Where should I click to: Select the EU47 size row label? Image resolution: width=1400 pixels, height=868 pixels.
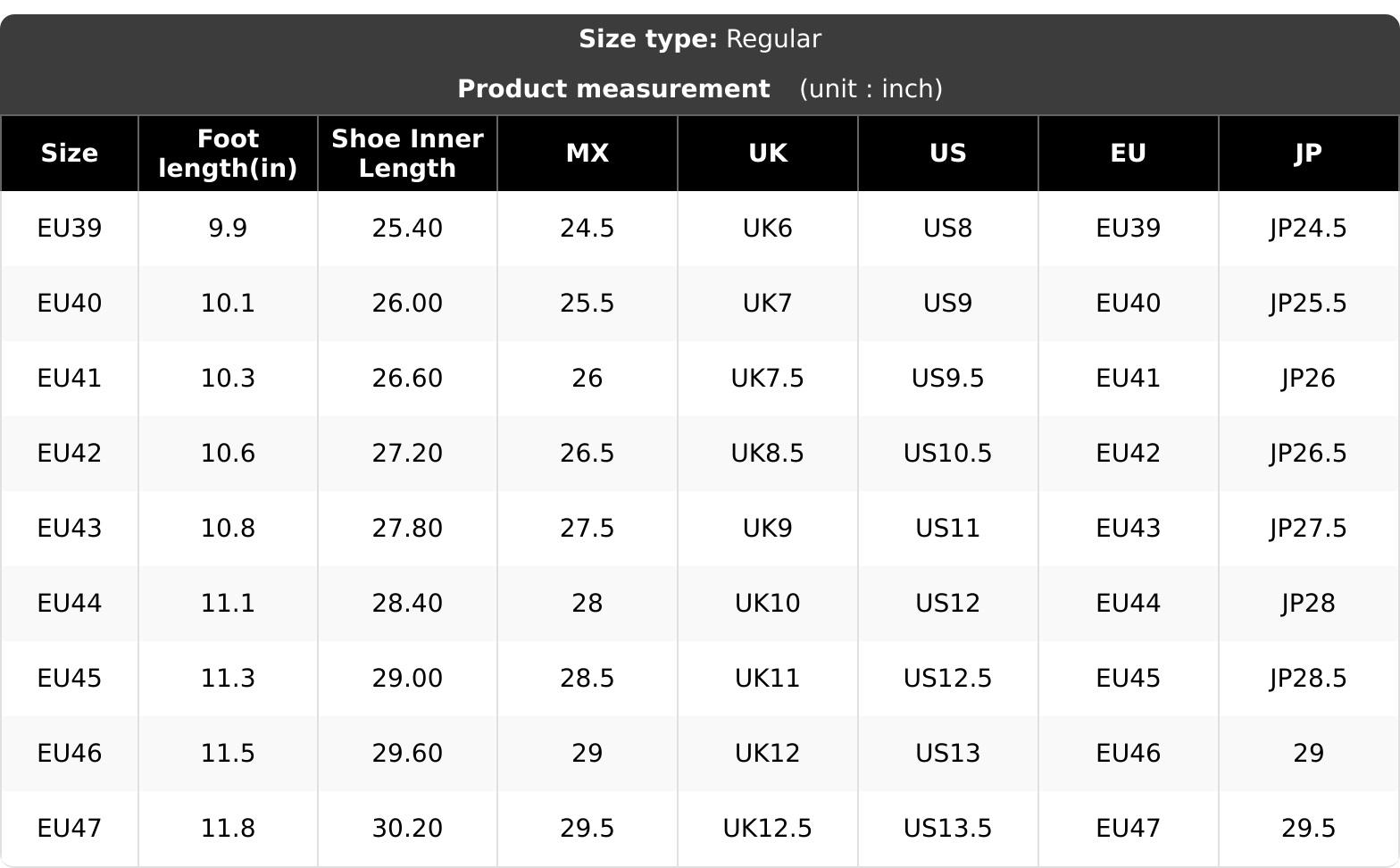pos(70,829)
